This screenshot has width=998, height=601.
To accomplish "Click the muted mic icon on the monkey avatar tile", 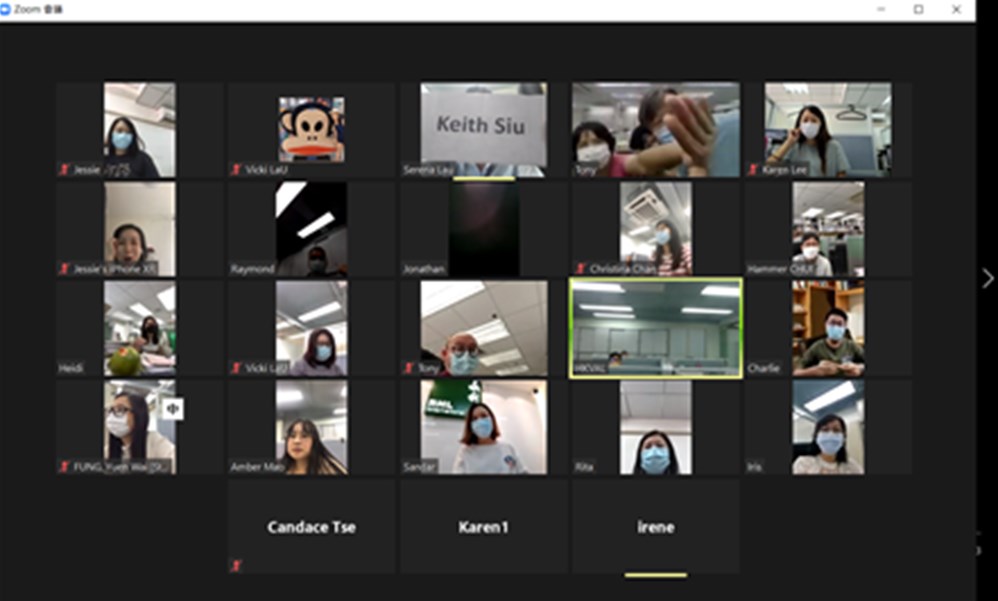I will (x=236, y=170).
